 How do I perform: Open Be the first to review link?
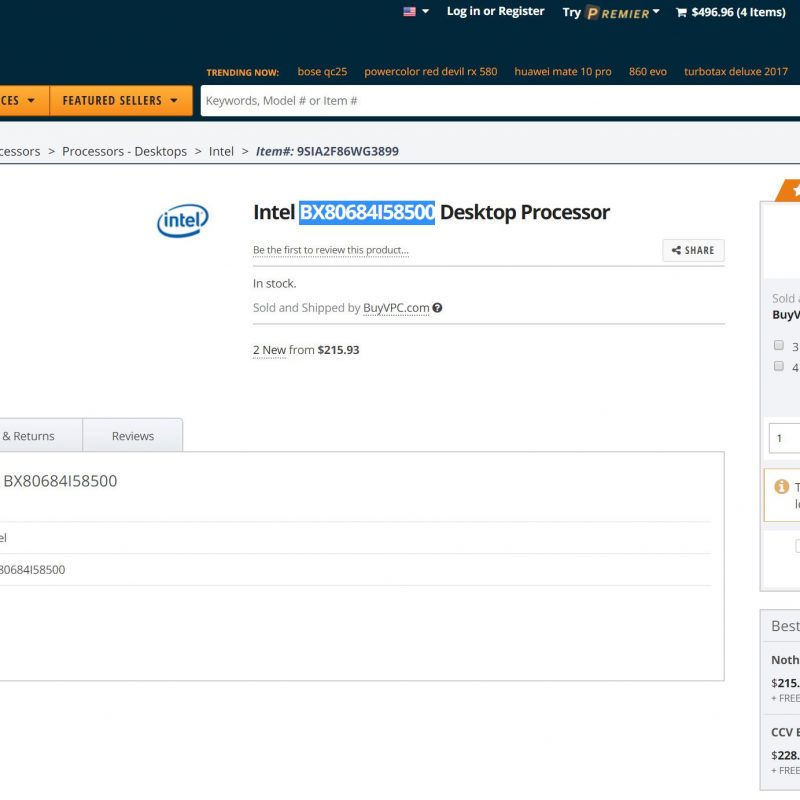[331, 250]
